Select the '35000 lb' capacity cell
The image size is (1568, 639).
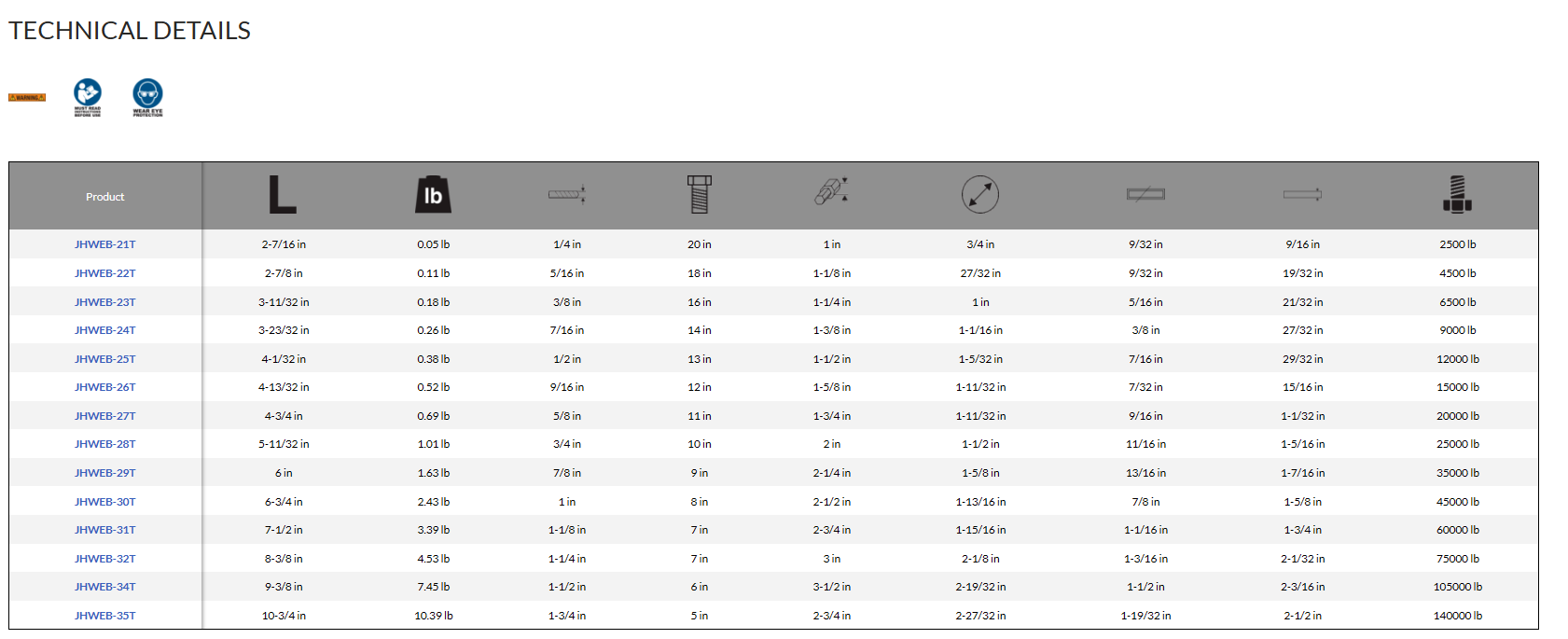pos(1457,473)
